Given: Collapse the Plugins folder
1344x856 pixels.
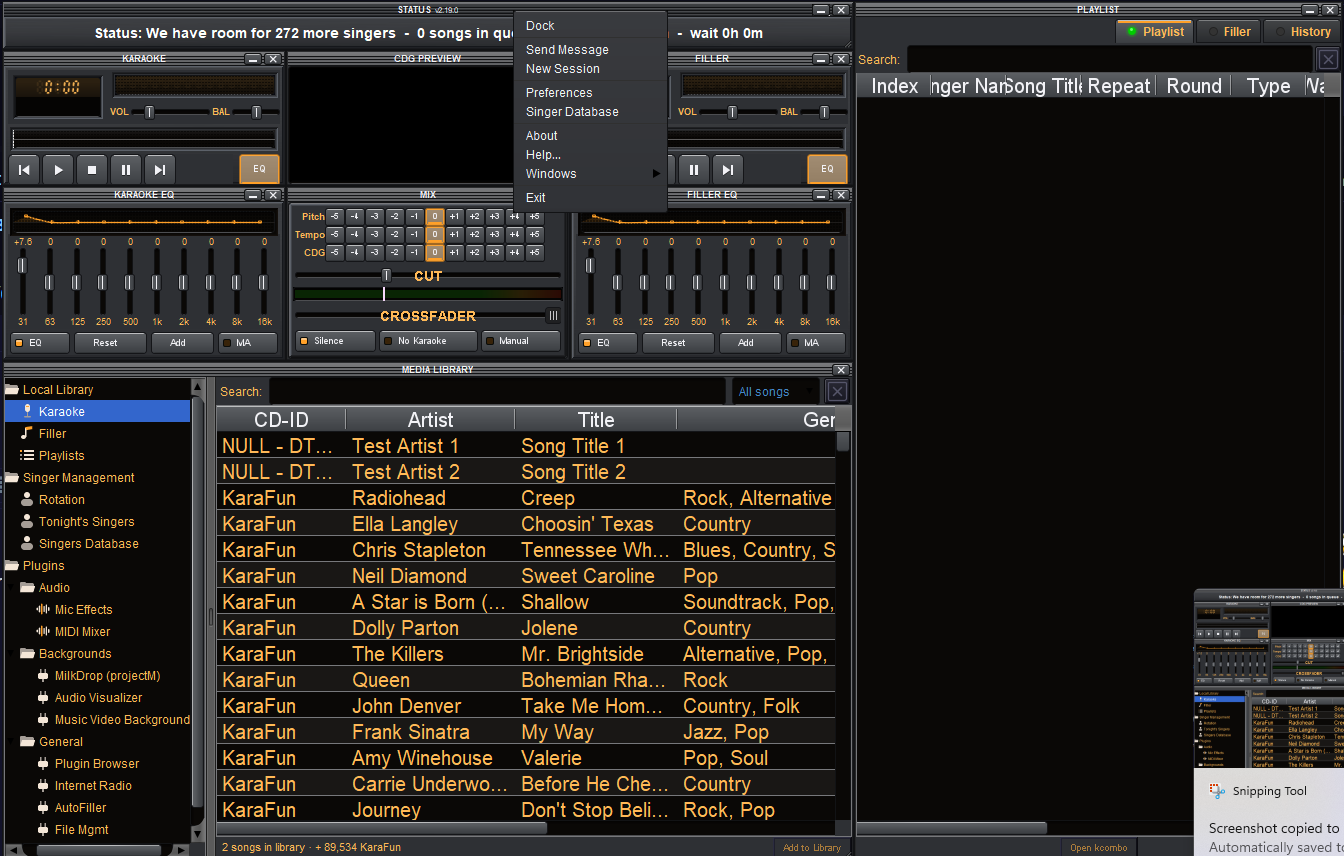Looking at the screenshot, I should click(x=12, y=565).
